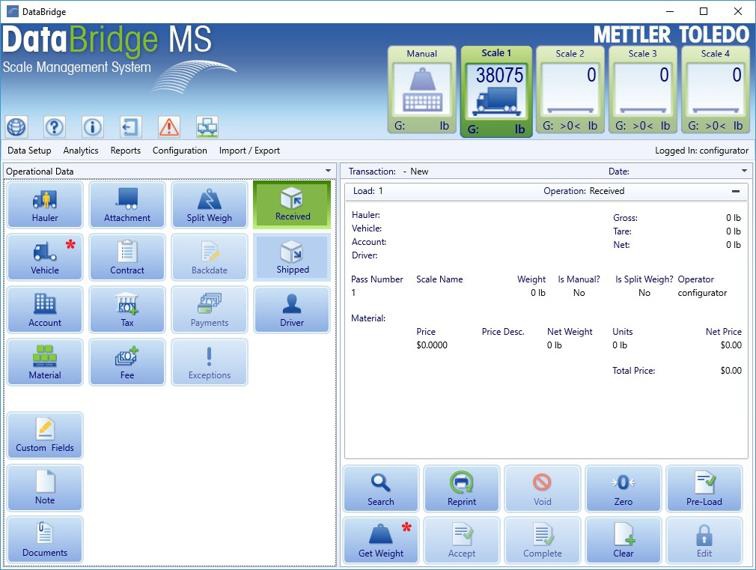Open the Vehicle selection button
The height and width of the screenshot is (570, 756).
(x=45, y=257)
